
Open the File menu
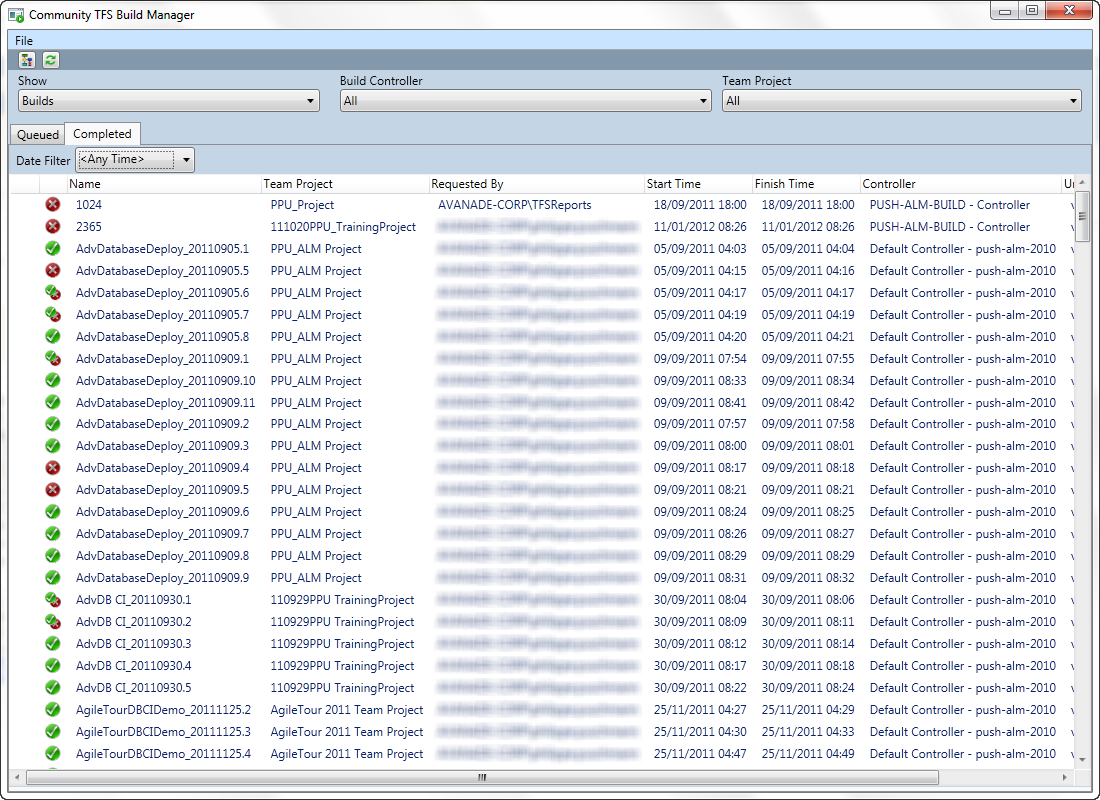tap(24, 38)
